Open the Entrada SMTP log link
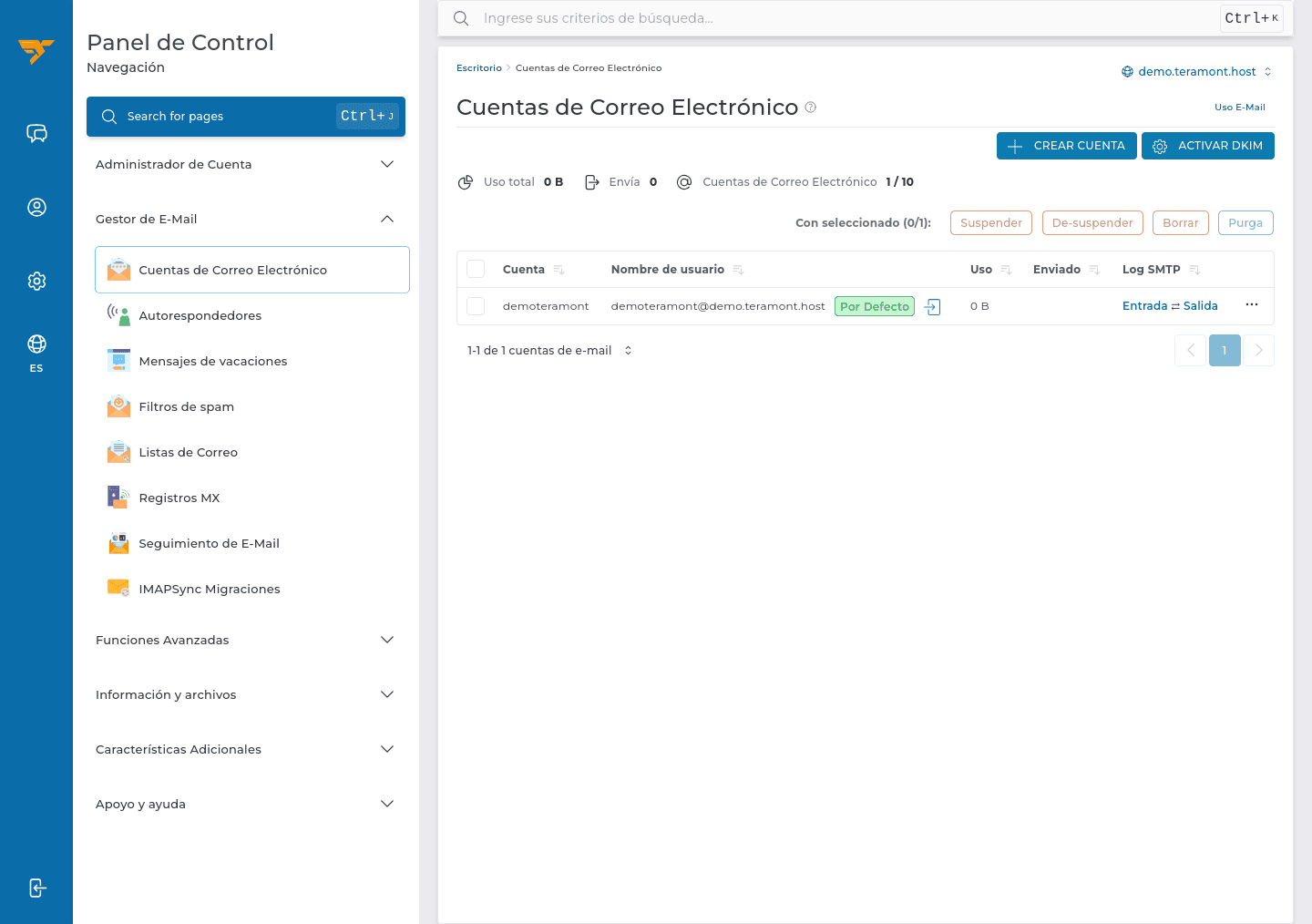This screenshot has width=1312, height=924. coord(1144,306)
